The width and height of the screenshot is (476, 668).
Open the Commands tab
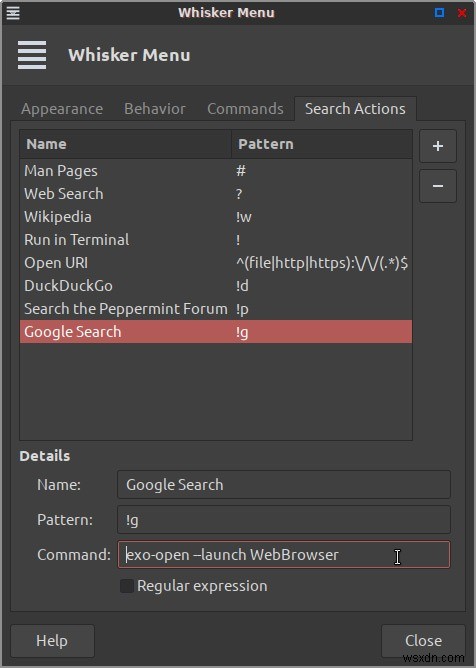245,109
